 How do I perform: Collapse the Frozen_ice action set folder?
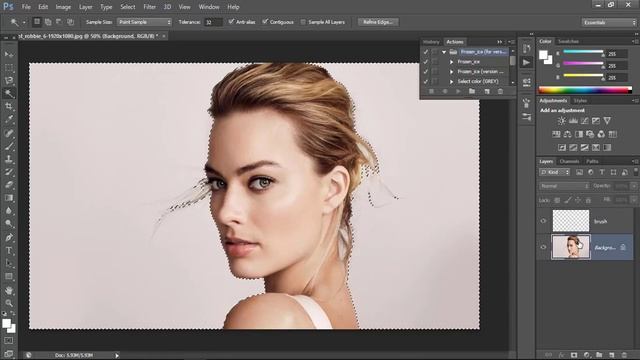444,52
